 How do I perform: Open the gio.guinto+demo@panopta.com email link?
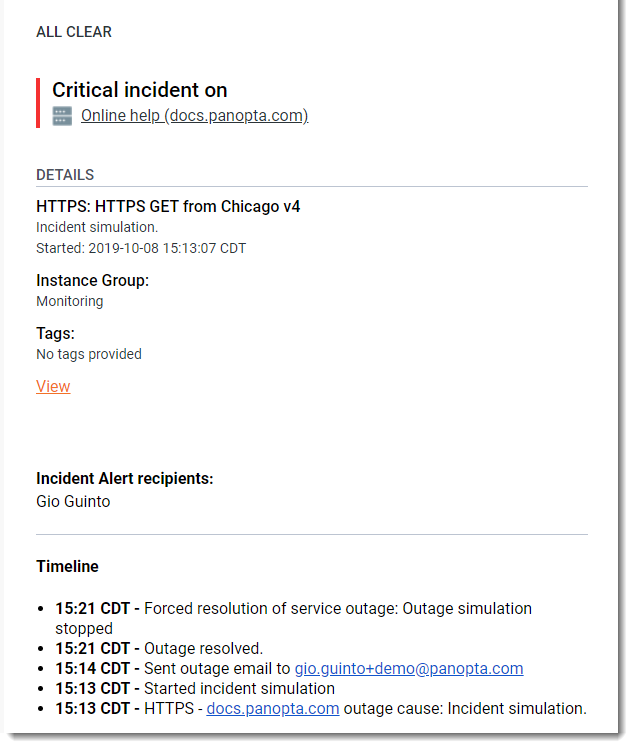(x=408, y=668)
